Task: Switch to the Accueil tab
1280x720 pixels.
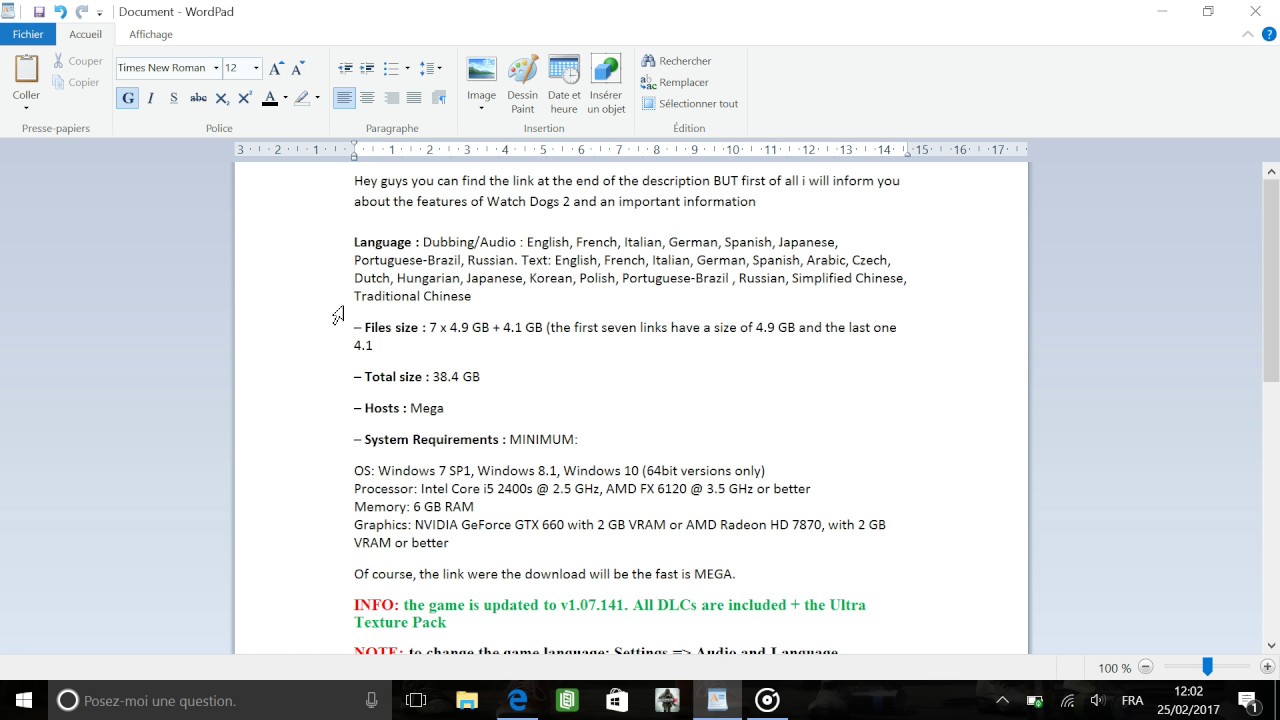Action: 85,34
